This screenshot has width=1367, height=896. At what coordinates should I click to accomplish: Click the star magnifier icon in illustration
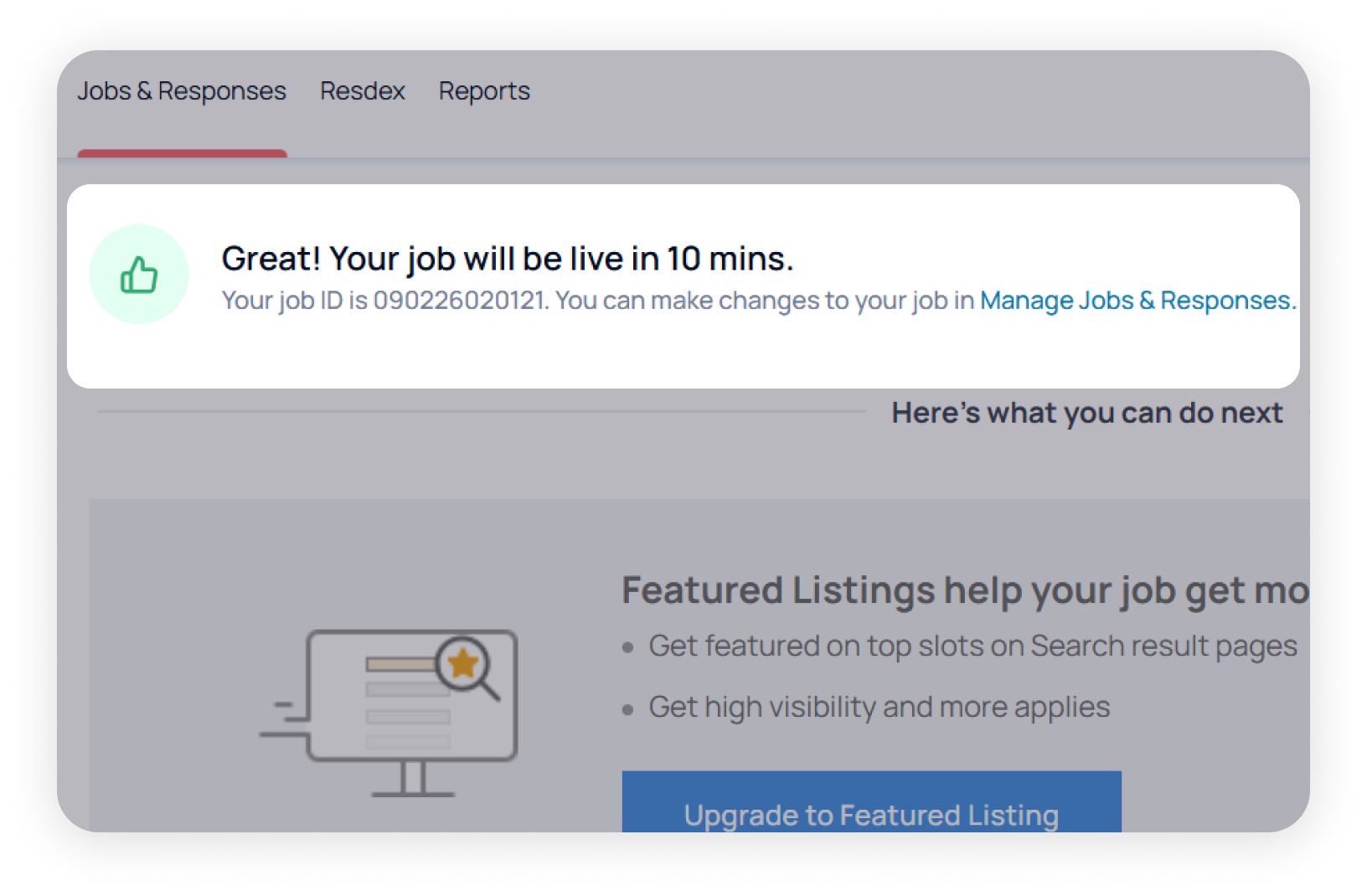[464, 665]
